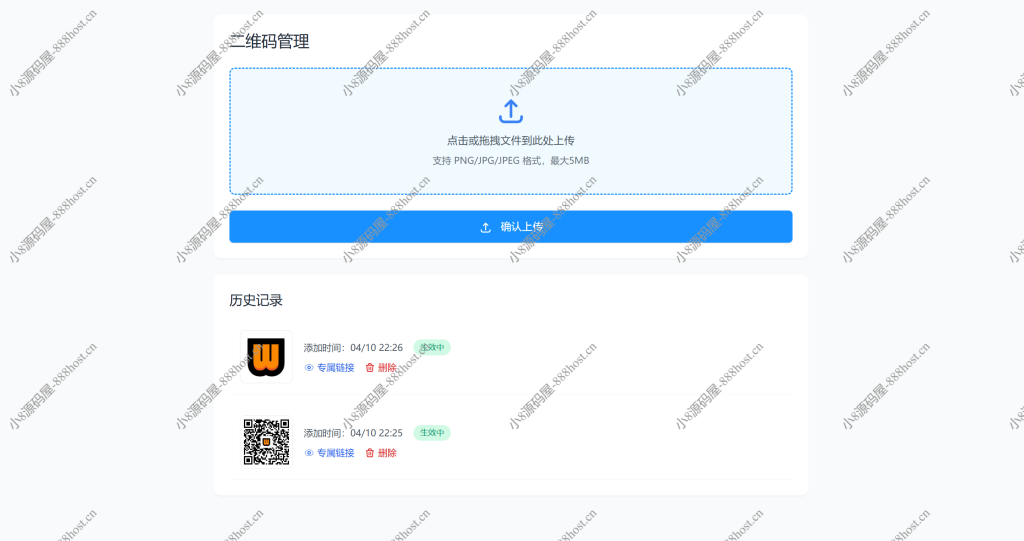Screen dimensions: 1024x541
Task: Delete the 04/10 22:26 record via 删除
Action: click(381, 368)
